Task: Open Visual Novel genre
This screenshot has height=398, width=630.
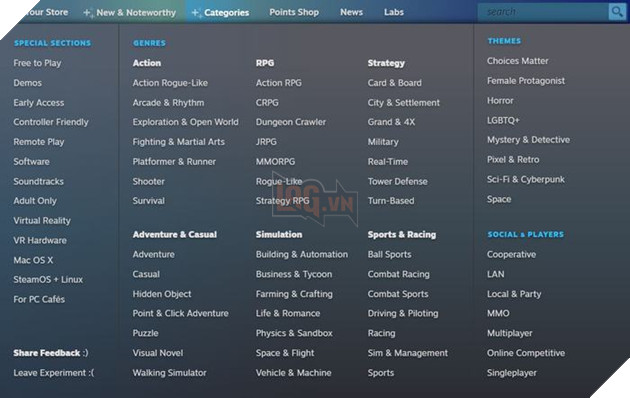Action: [x=158, y=353]
